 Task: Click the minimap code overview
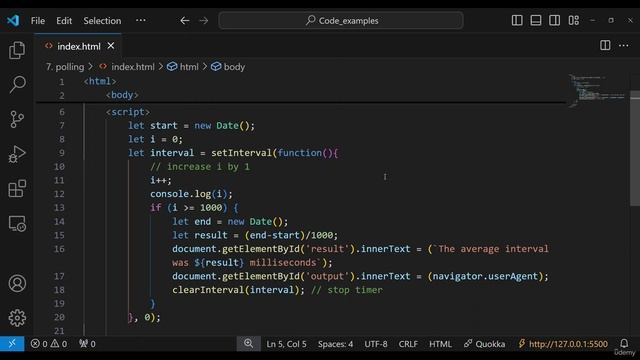598,91
